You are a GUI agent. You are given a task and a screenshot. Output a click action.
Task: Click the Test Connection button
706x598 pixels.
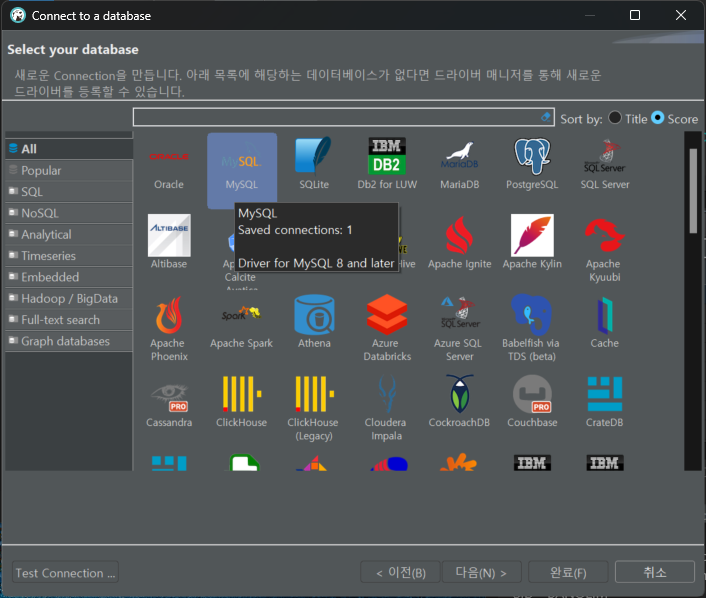[x=65, y=573]
